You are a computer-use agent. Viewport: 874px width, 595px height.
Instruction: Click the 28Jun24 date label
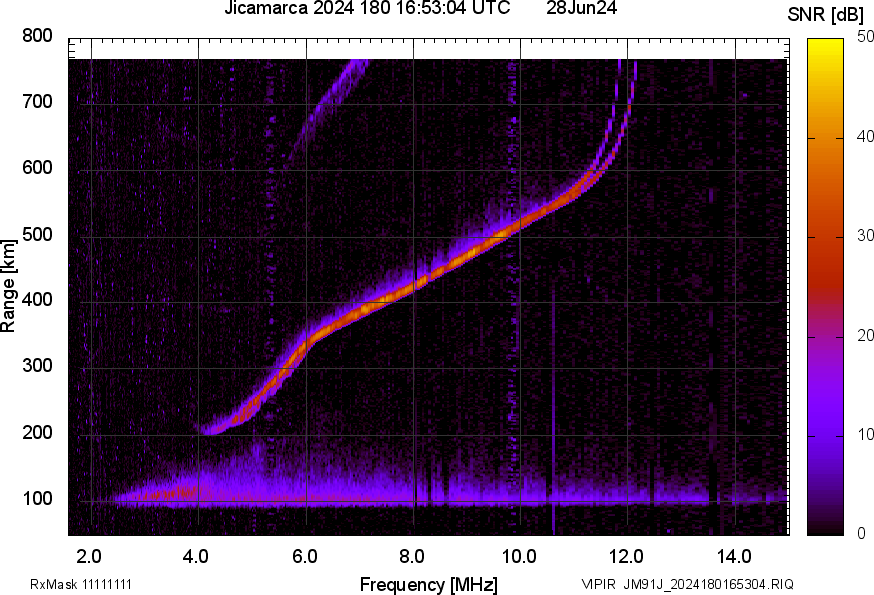(581, 9)
